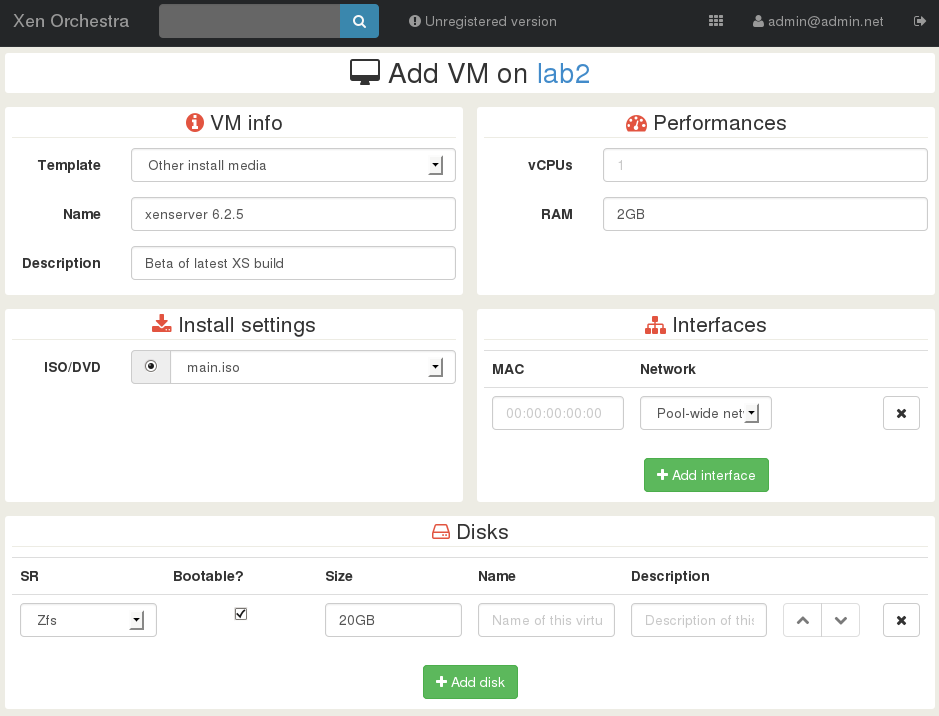Click the "Network" column header
Screen dimensions: 939x716
click(x=668, y=369)
